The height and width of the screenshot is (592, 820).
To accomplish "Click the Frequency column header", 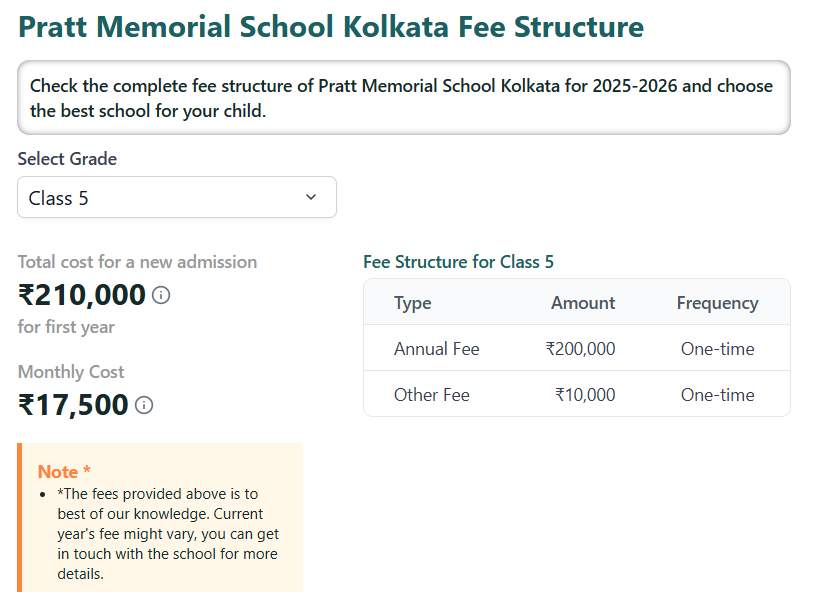I will pos(717,302).
